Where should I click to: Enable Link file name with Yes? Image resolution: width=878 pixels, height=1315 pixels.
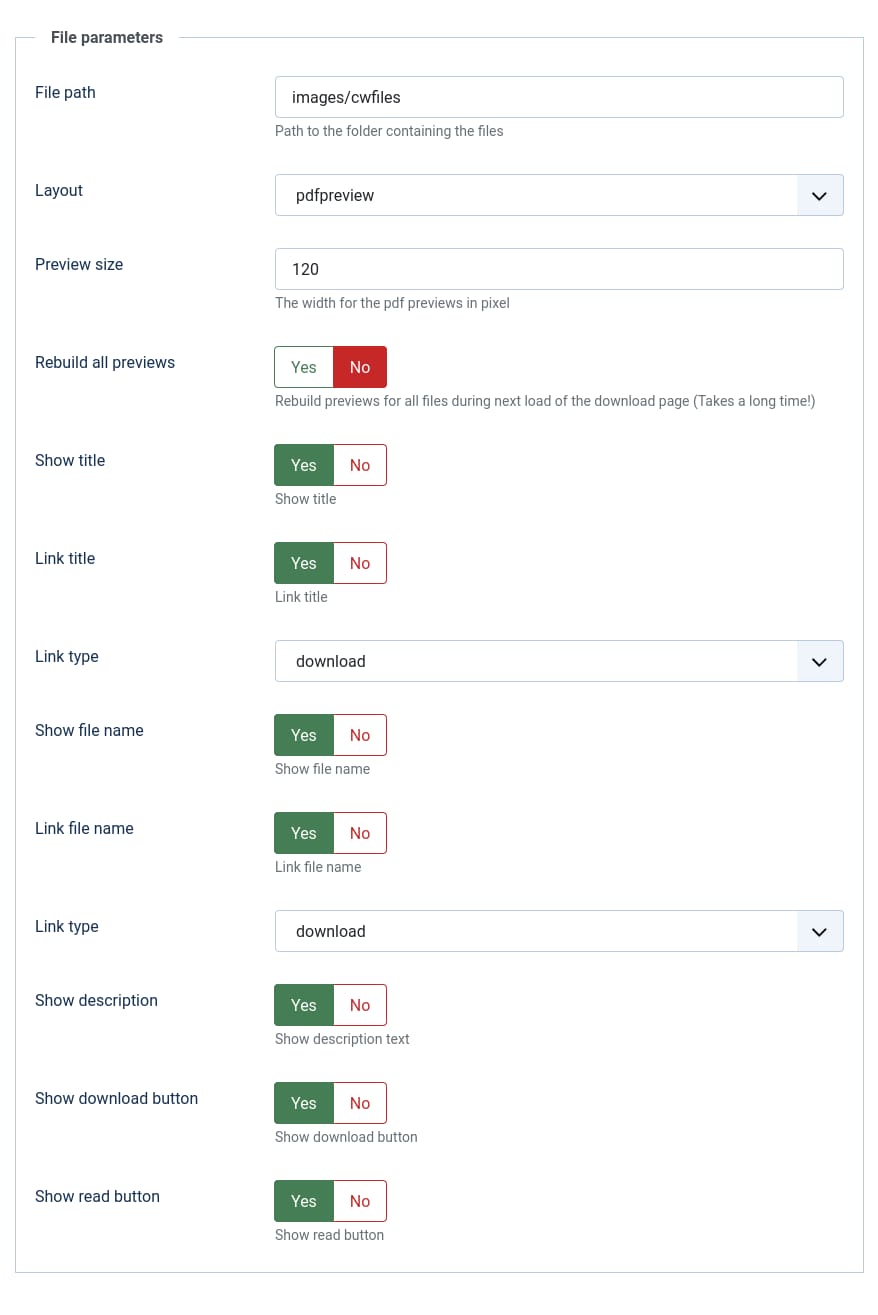304,833
